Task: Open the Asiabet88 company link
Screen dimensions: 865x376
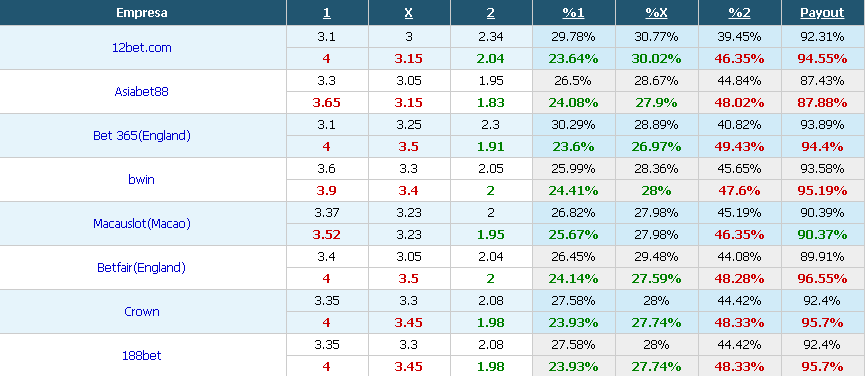Action: point(142,92)
